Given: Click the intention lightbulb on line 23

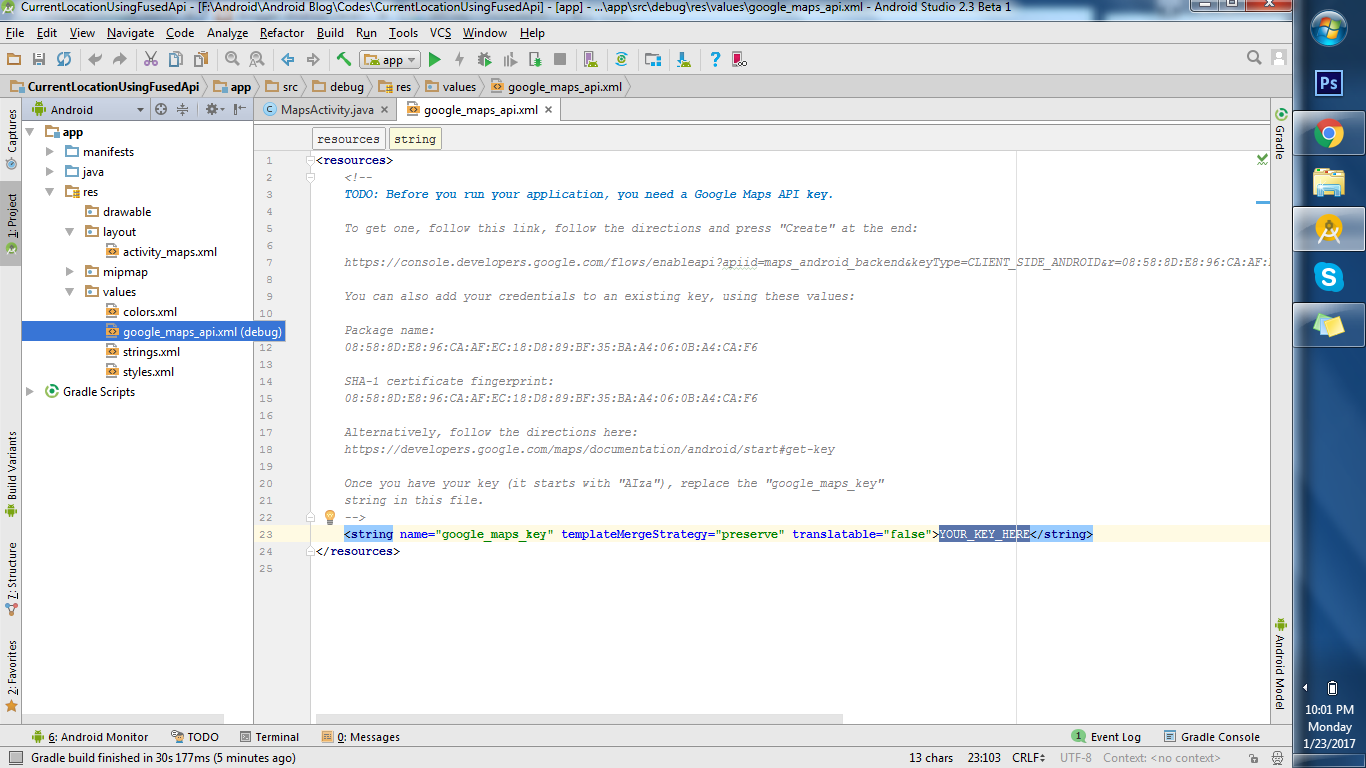Looking at the screenshot, I should [330, 517].
